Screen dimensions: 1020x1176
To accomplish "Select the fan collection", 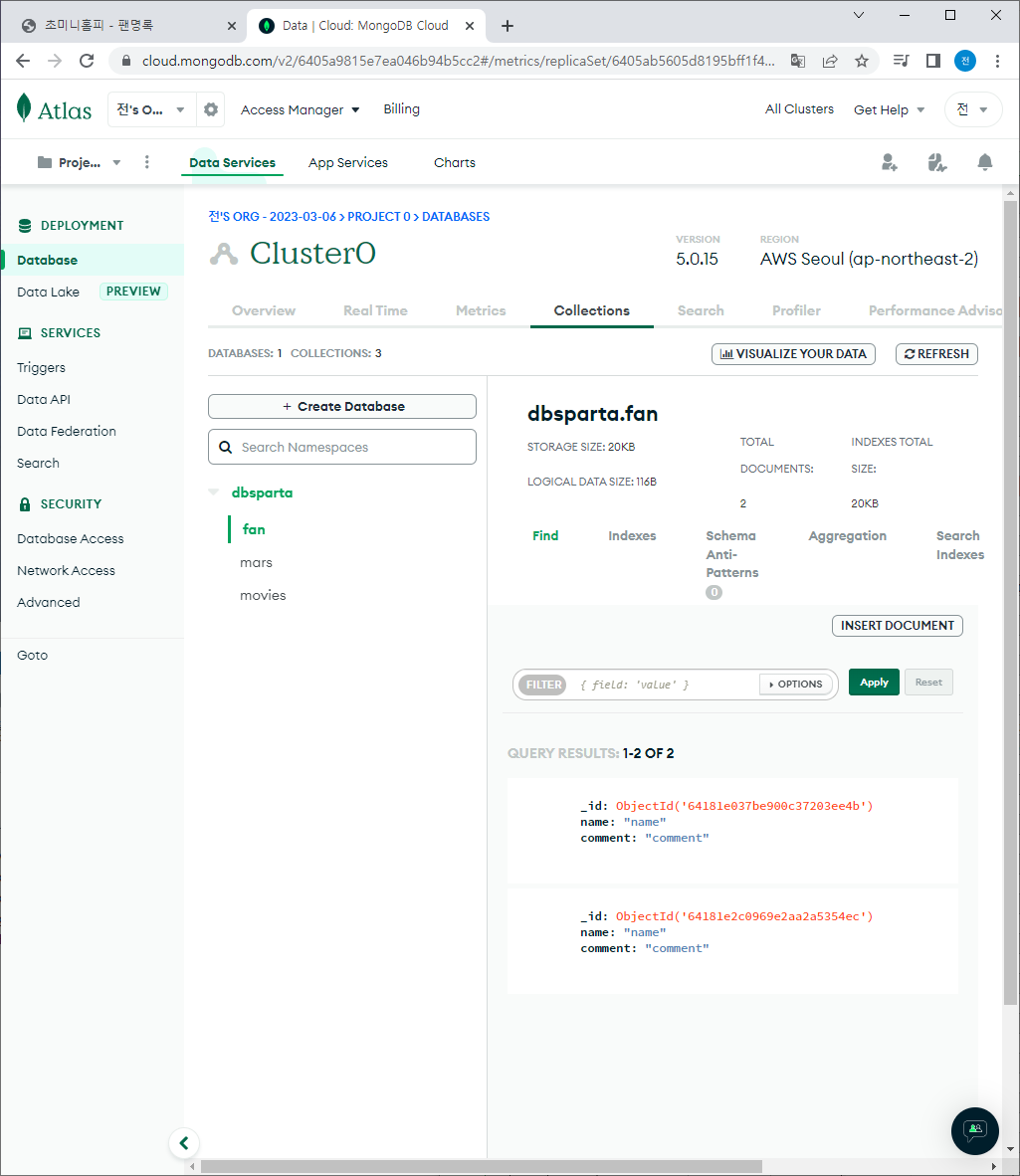I will click(254, 529).
